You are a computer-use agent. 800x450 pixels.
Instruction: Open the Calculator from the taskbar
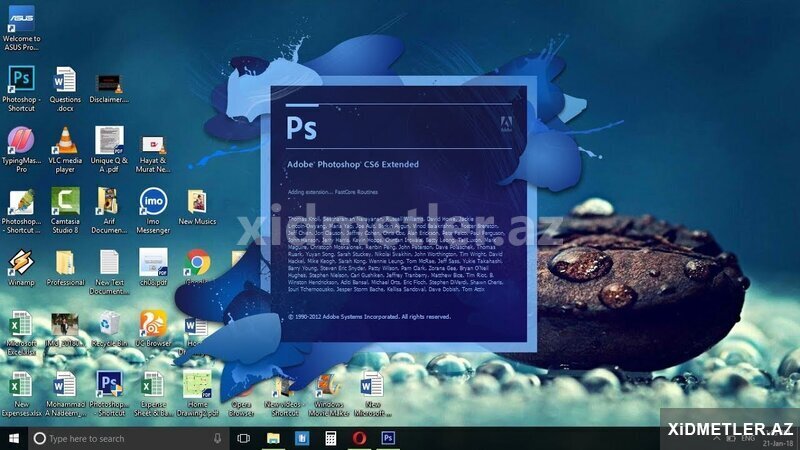330,438
